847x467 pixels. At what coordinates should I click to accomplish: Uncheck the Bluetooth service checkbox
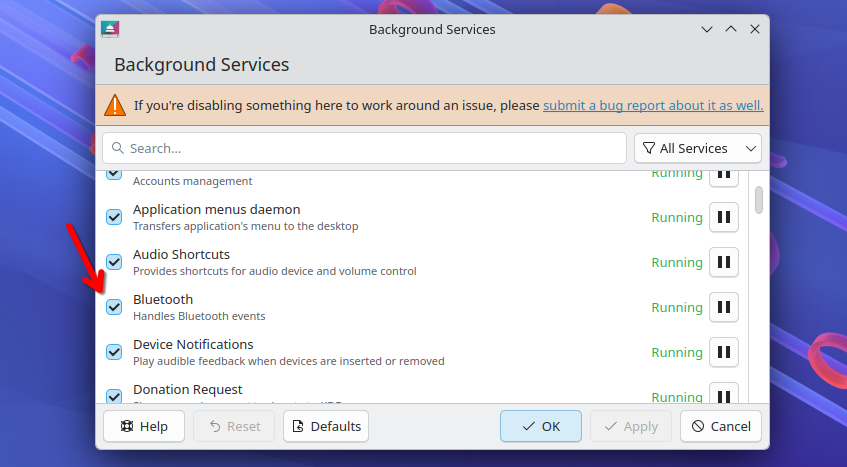(x=114, y=307)
